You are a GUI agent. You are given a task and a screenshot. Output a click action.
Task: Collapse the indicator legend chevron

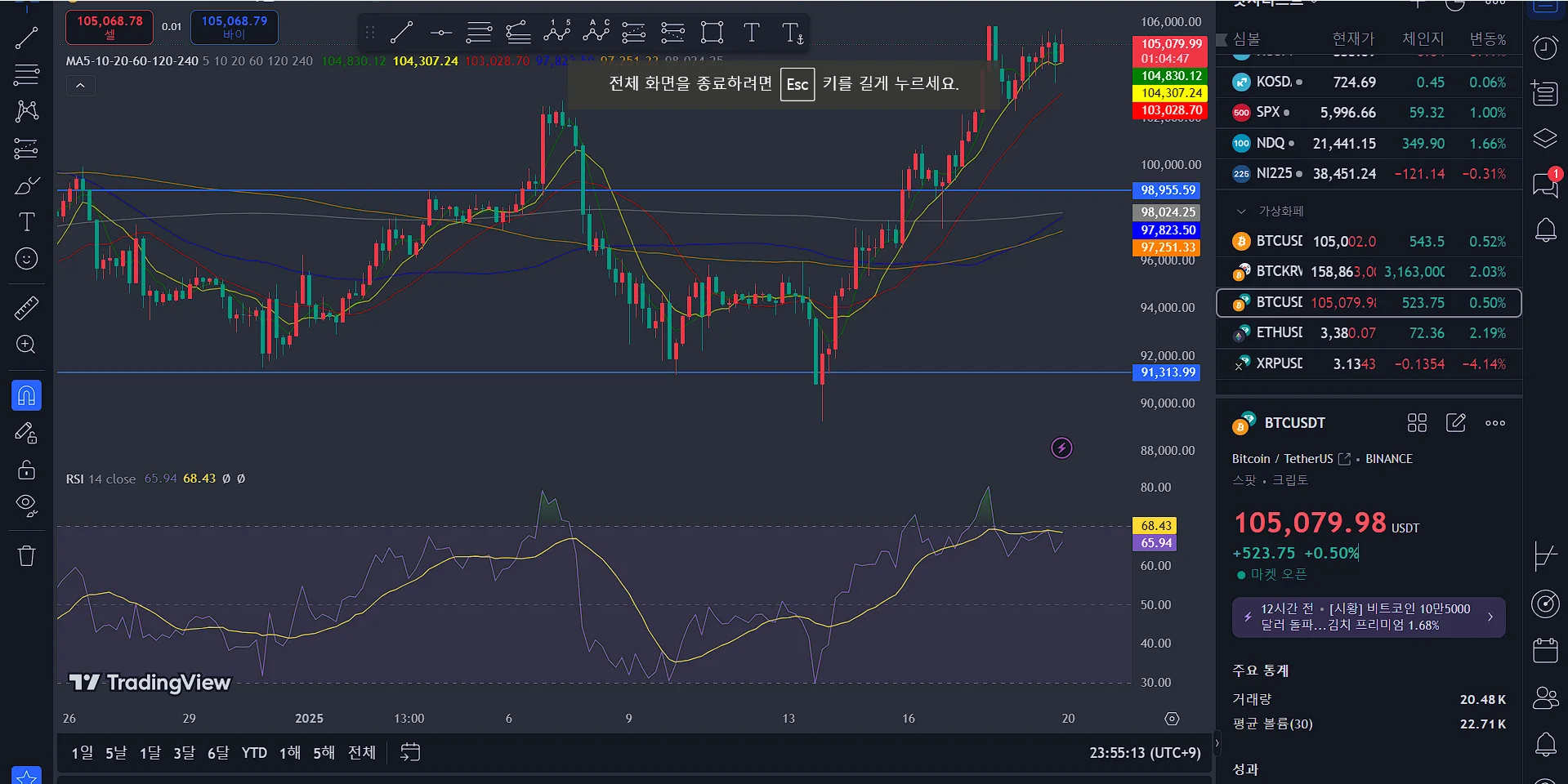pos(80,86)
